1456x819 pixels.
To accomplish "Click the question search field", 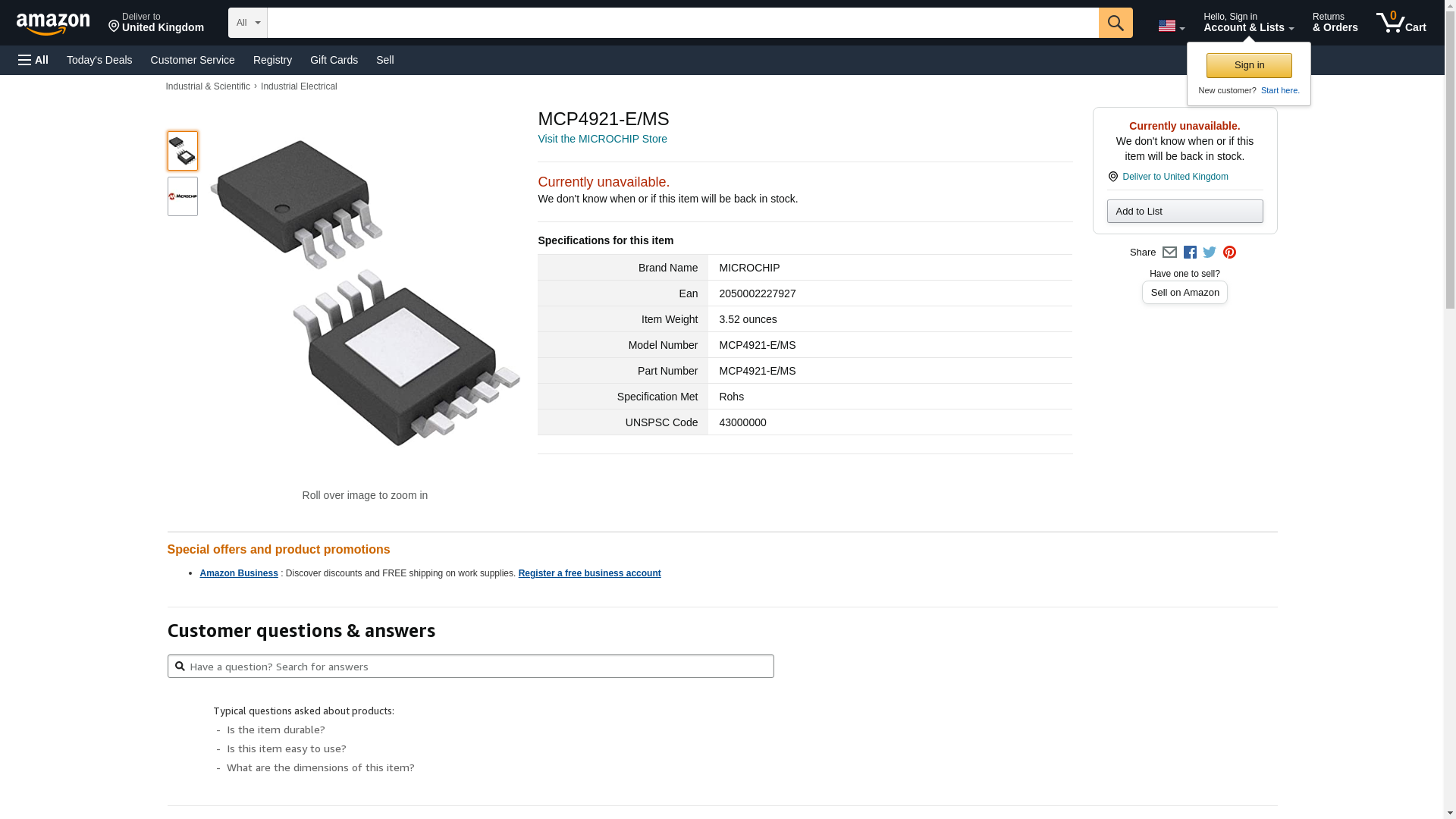I will [470, 667].
